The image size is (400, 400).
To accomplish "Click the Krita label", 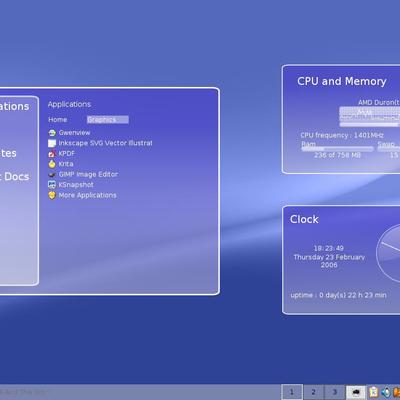I will [66, 164].
